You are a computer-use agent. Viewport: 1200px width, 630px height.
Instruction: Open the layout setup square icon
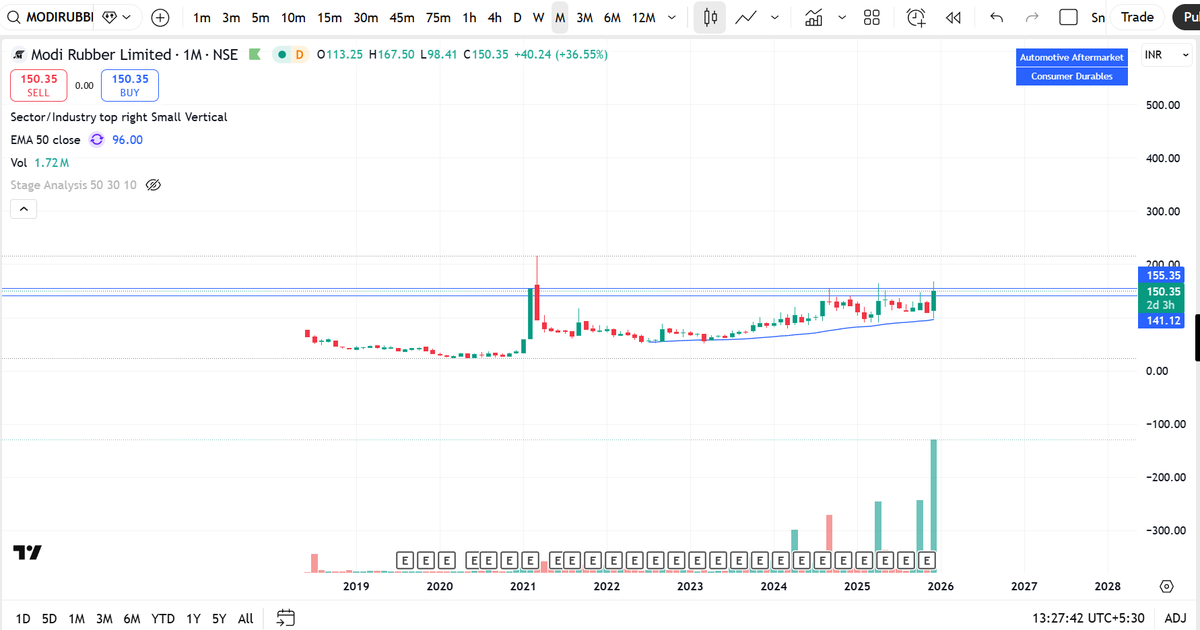1068,17
